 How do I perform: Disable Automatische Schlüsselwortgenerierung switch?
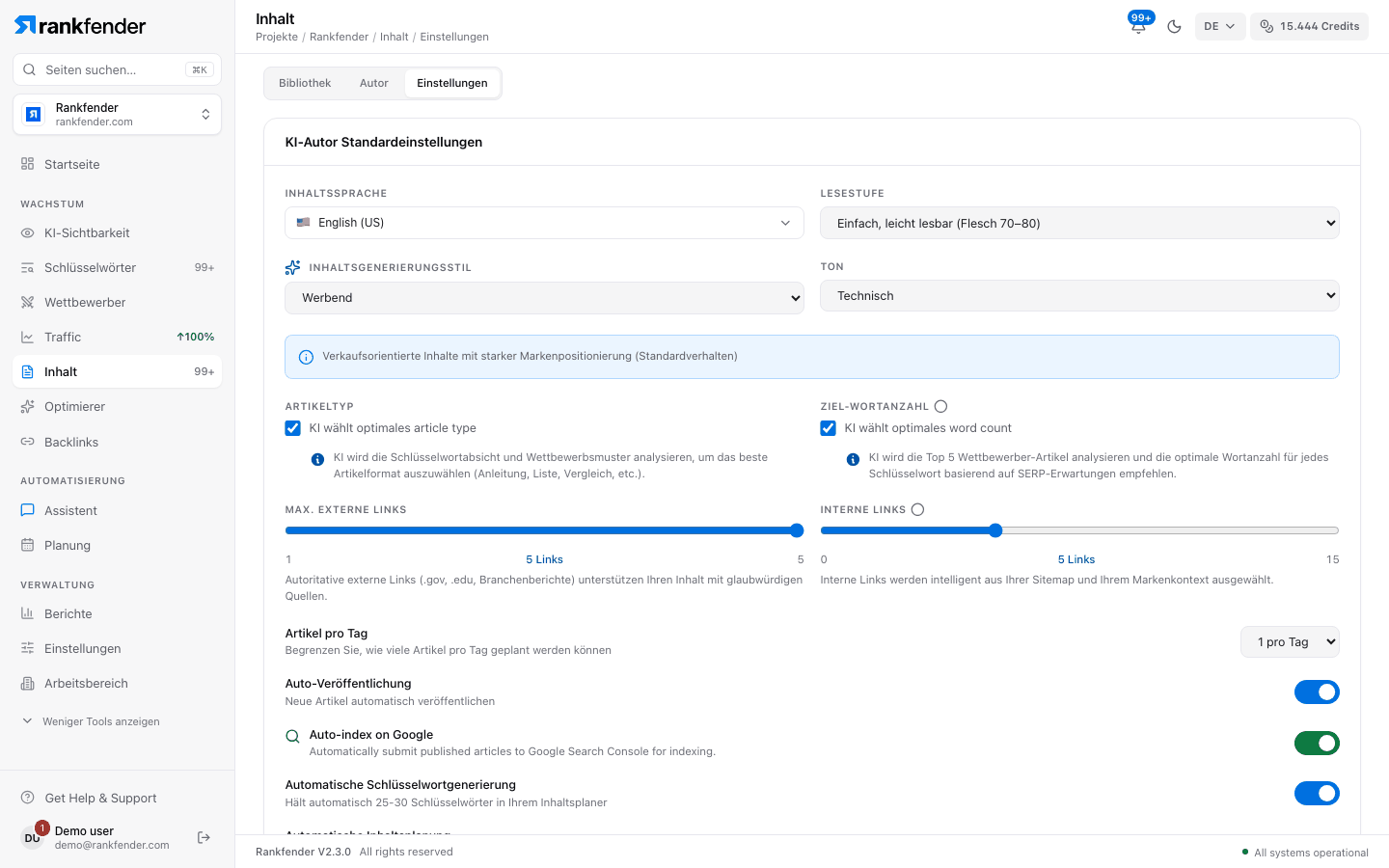(1317, 793)
